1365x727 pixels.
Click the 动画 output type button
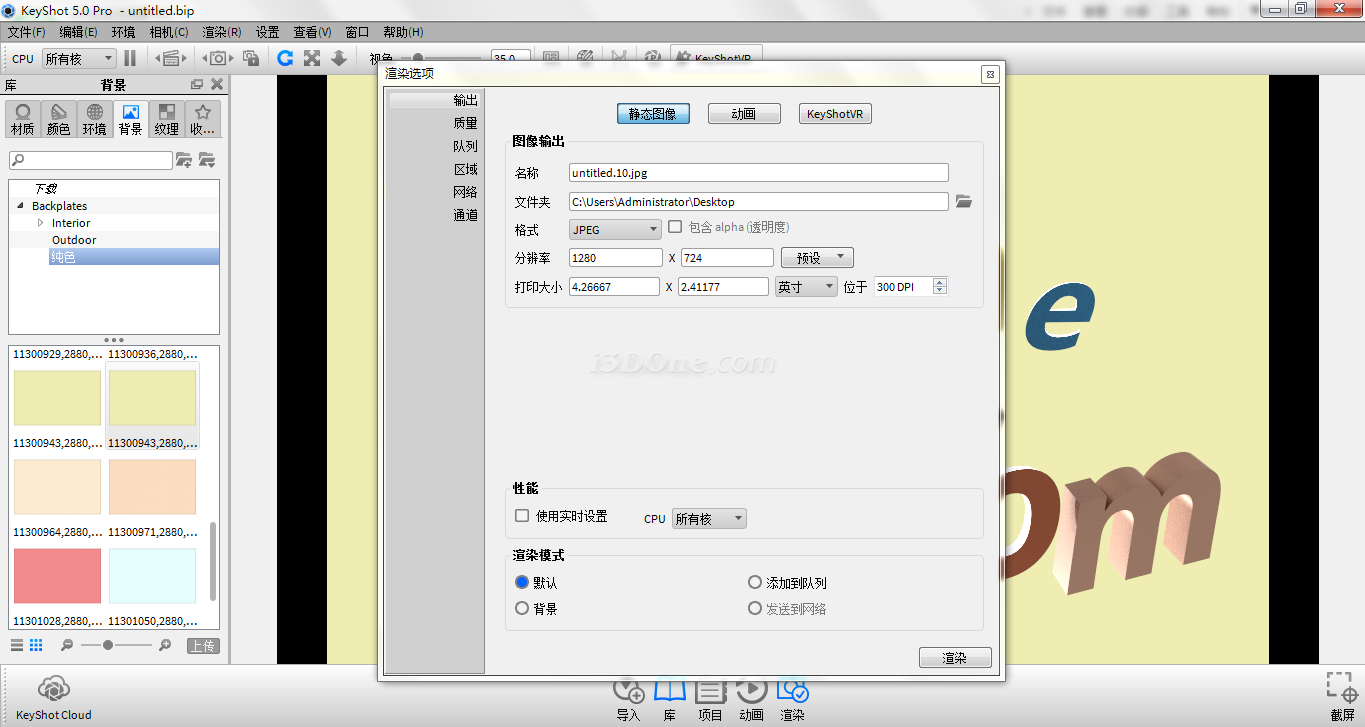(x=744, y=114)
